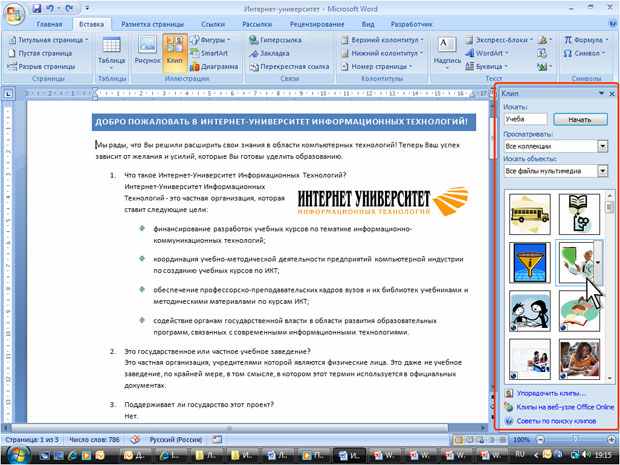Click the WordArt button
This screenshot has width=620, height=465.
487,53
